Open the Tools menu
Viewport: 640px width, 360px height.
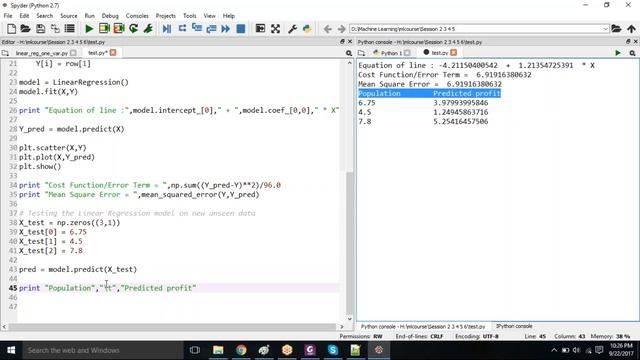click(x=189, y=16)
